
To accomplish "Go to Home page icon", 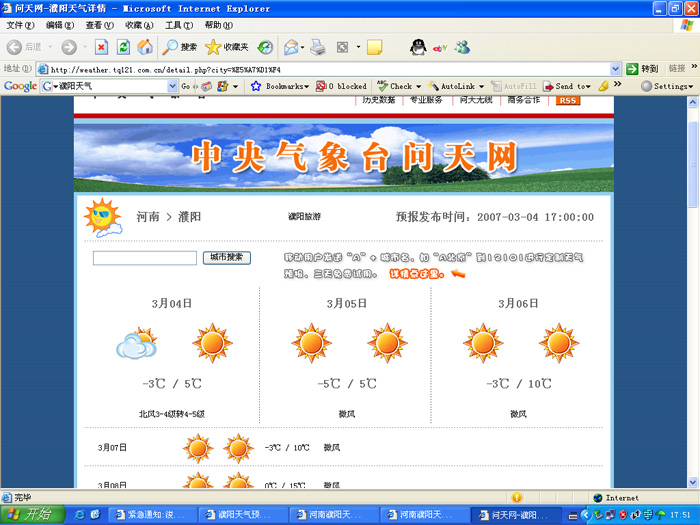I will pyautogui.click(x=145, y=47).
